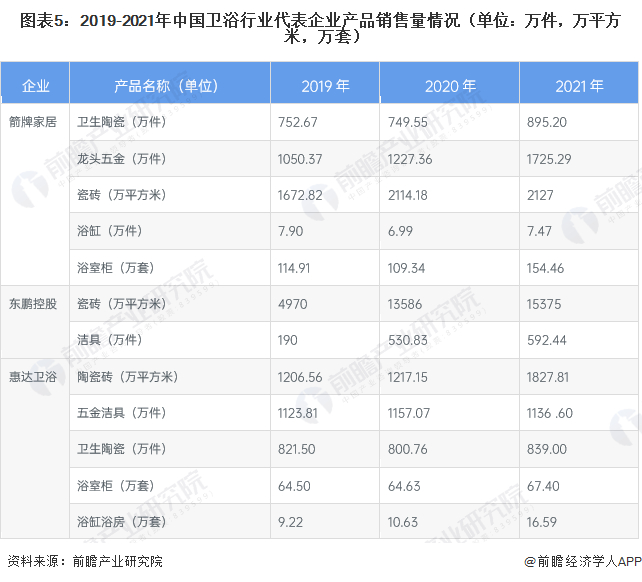Select the value 1725.29
The width and height of the screenshot is (642, 582).
click(549, 159)
